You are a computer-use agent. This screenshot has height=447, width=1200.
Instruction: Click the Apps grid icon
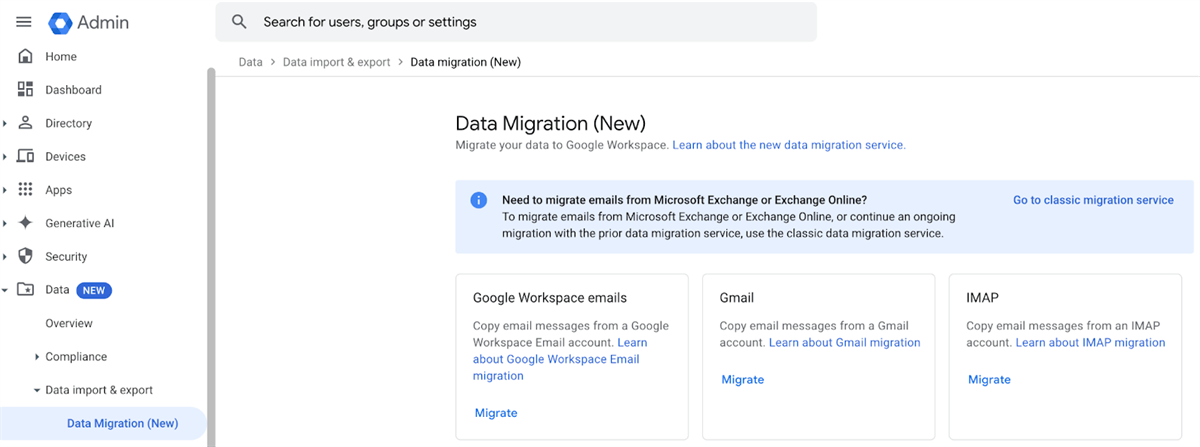pos(26,190)
